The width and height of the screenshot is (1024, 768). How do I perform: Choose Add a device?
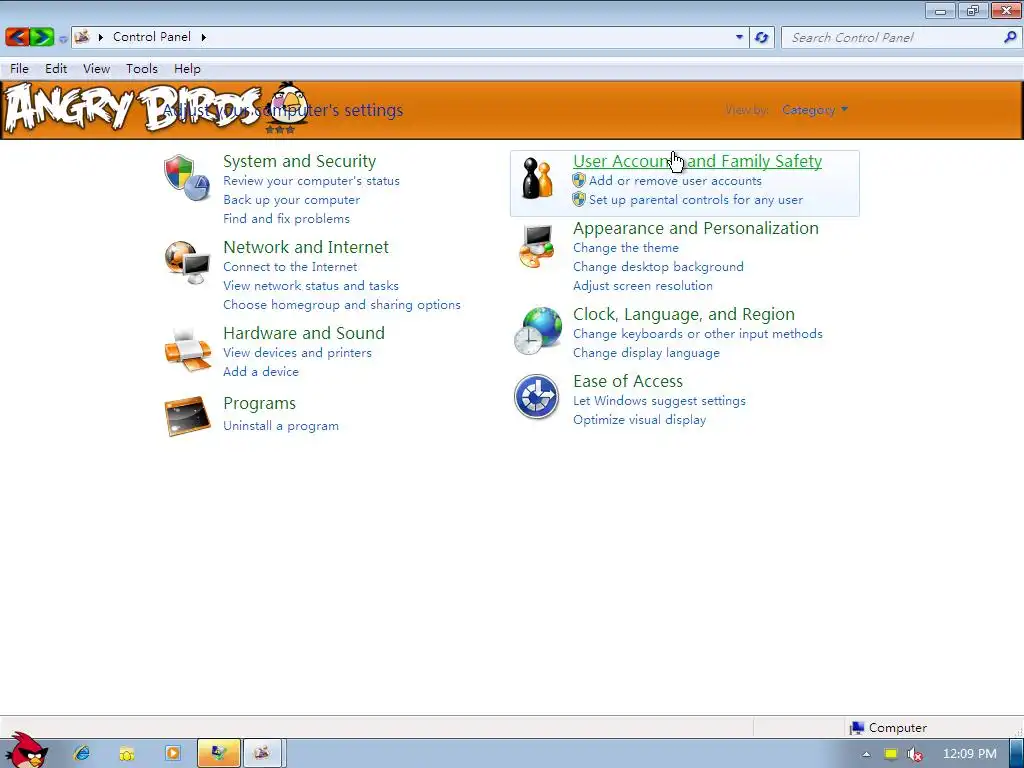click(x=261, y=372)
